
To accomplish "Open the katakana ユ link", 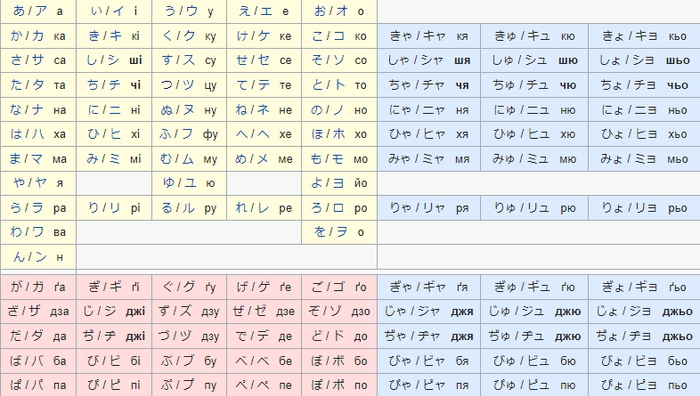I will pyautogui.click(x=191, y=183).
